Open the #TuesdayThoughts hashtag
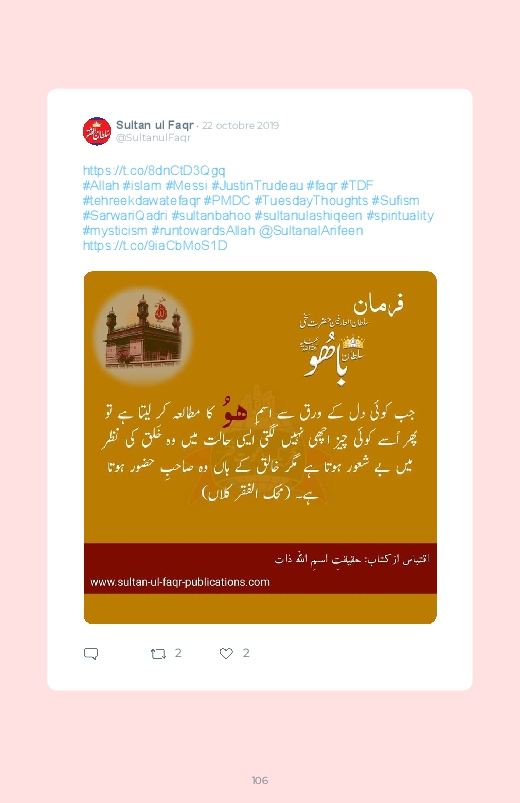Image resolution: width=520 pixels, height=803 pixels. point(311,201)
